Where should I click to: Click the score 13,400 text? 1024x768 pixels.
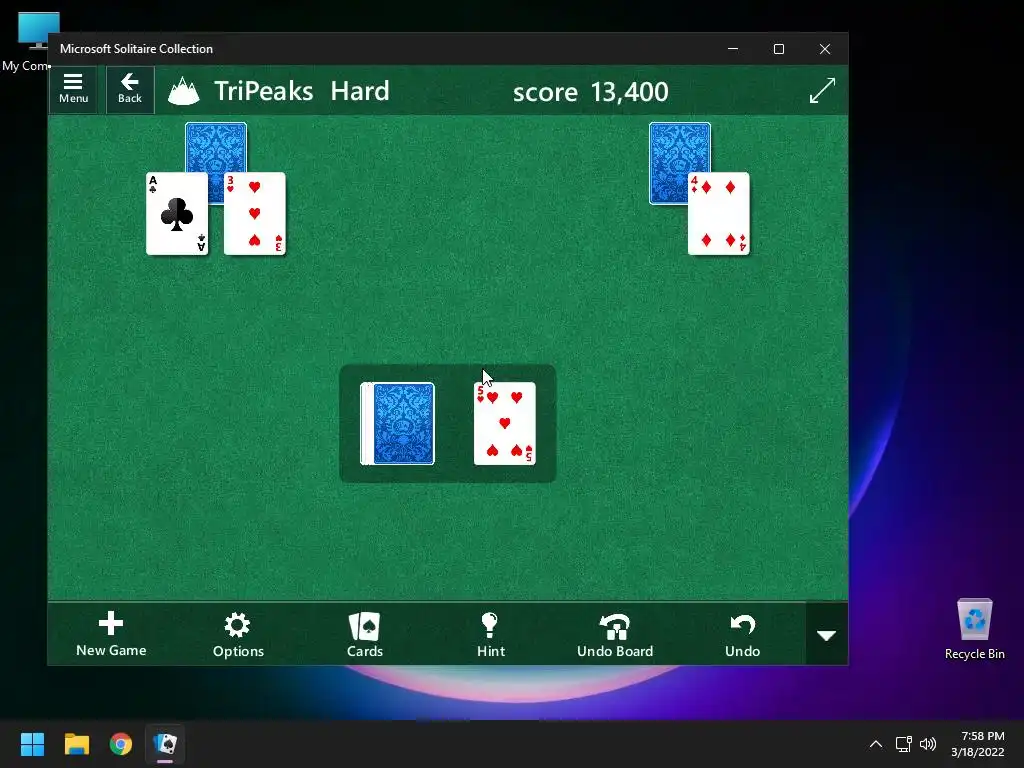pyautogui.click(x=590, y=92)
